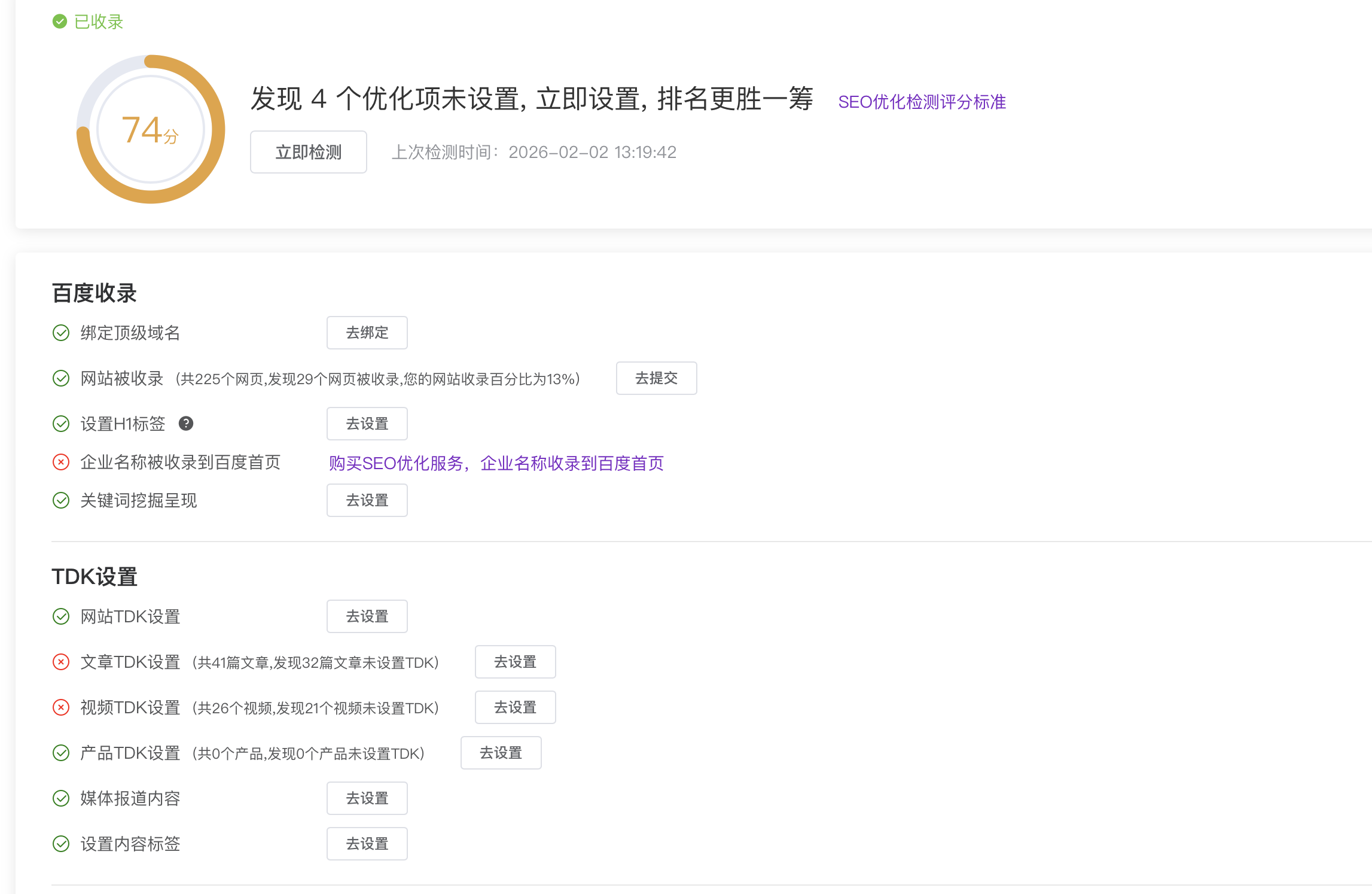
Task: Click green check icon beside 关键词挖掘呈现
Action: pos(61,500)
